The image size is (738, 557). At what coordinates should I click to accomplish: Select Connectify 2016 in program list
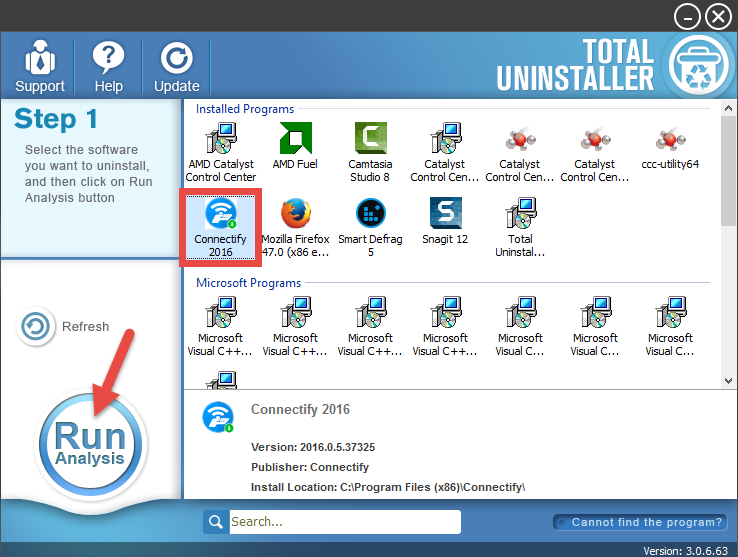(x=220, y=227)
